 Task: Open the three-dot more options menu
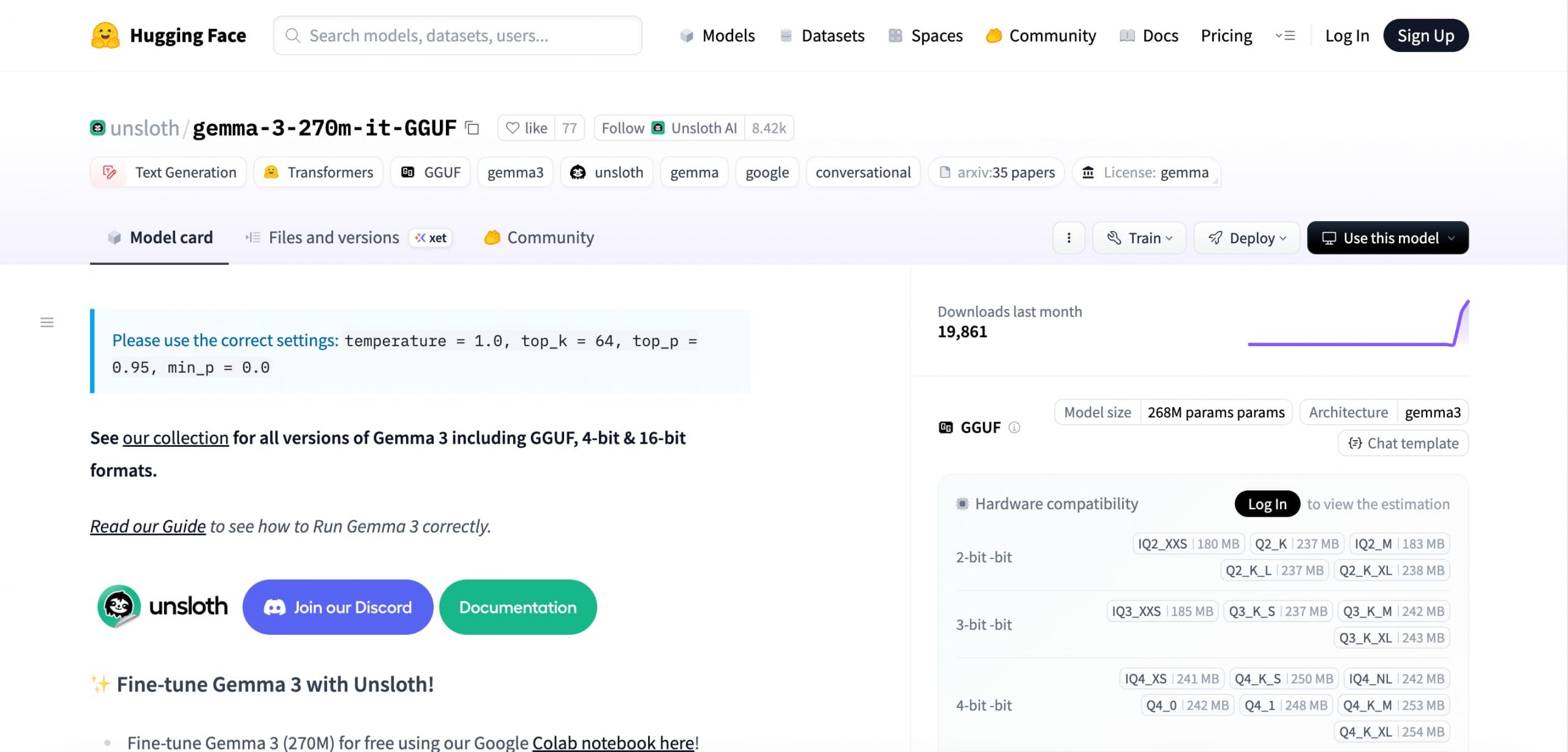point(1069,238)
